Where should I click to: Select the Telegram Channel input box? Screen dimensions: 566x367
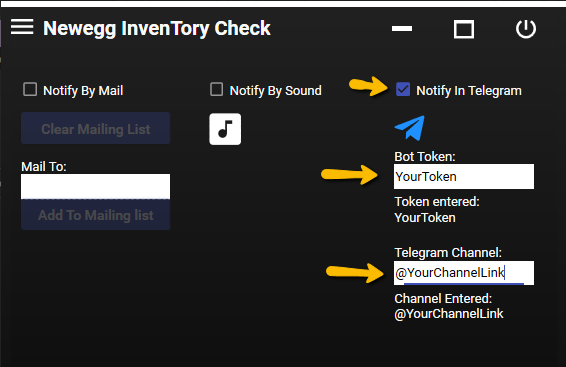click(464, 273)
